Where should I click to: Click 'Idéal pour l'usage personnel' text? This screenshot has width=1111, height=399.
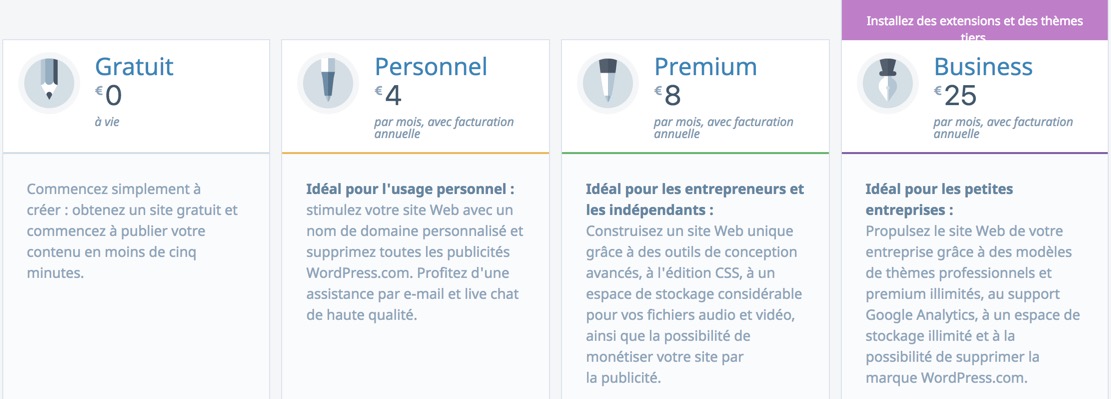coord(410,190)
